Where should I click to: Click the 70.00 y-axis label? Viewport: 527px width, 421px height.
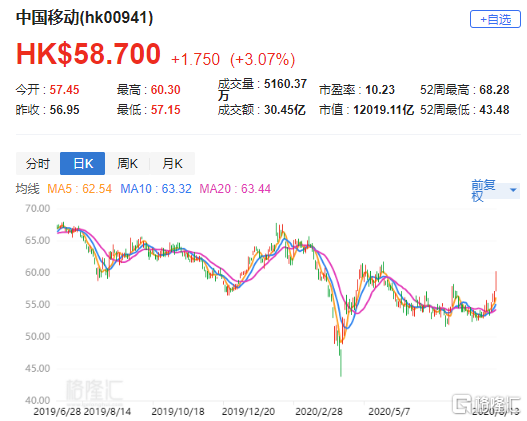pyautogui.click(x=37, y=209)
